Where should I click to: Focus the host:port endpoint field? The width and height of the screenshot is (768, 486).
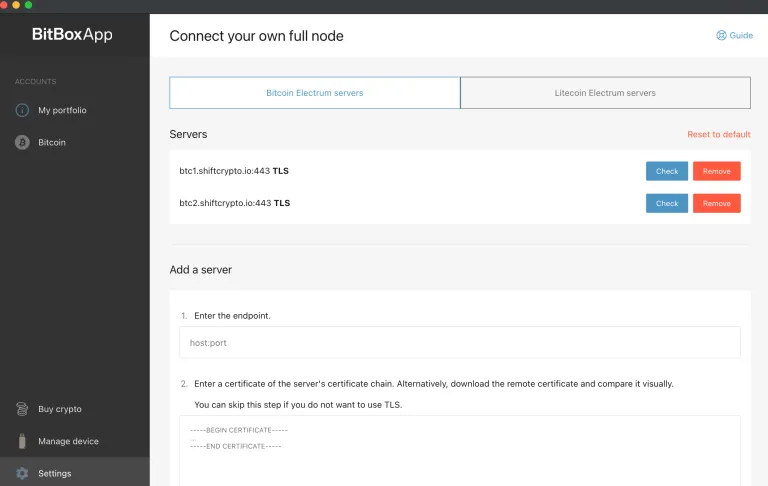tap(460, 342)
